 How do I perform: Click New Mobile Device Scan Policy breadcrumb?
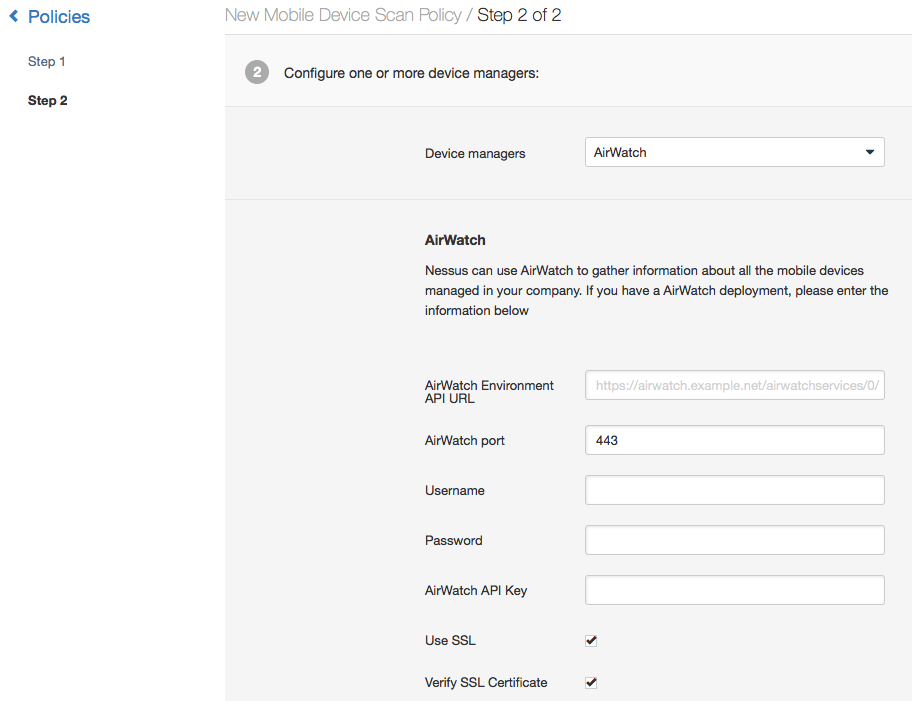(343, 15)
